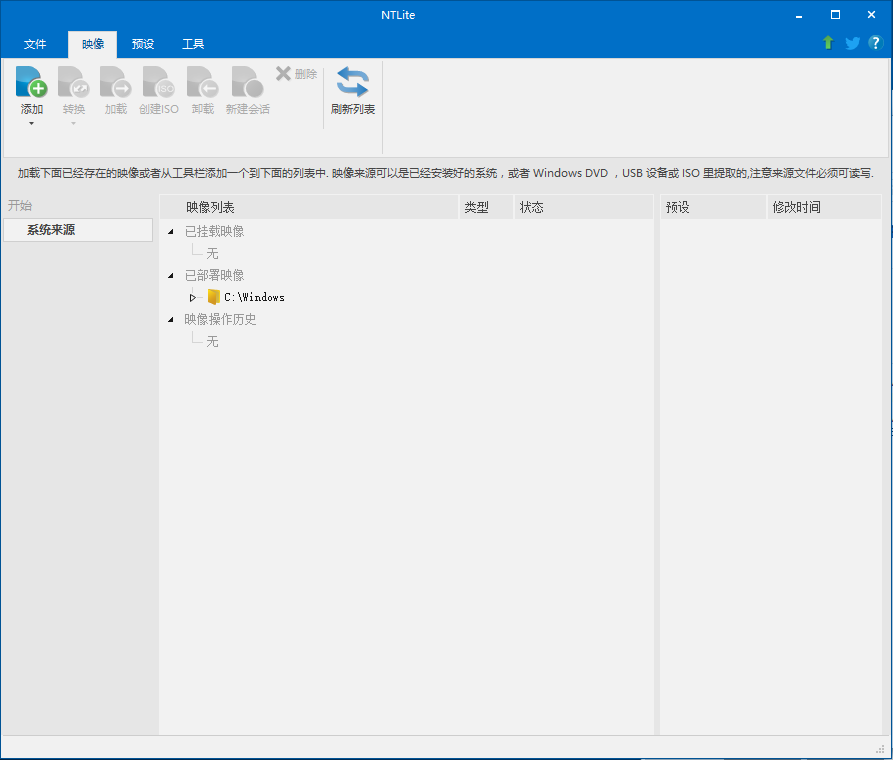Click the 已部署映像 label
The image size is (893, 760).
click(x=214, y=276)
